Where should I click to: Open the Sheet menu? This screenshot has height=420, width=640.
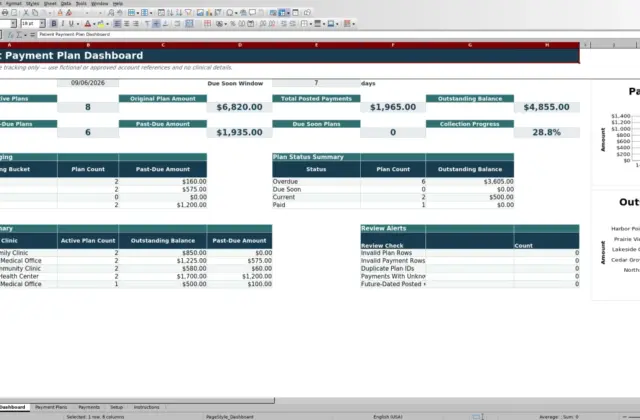50,4
